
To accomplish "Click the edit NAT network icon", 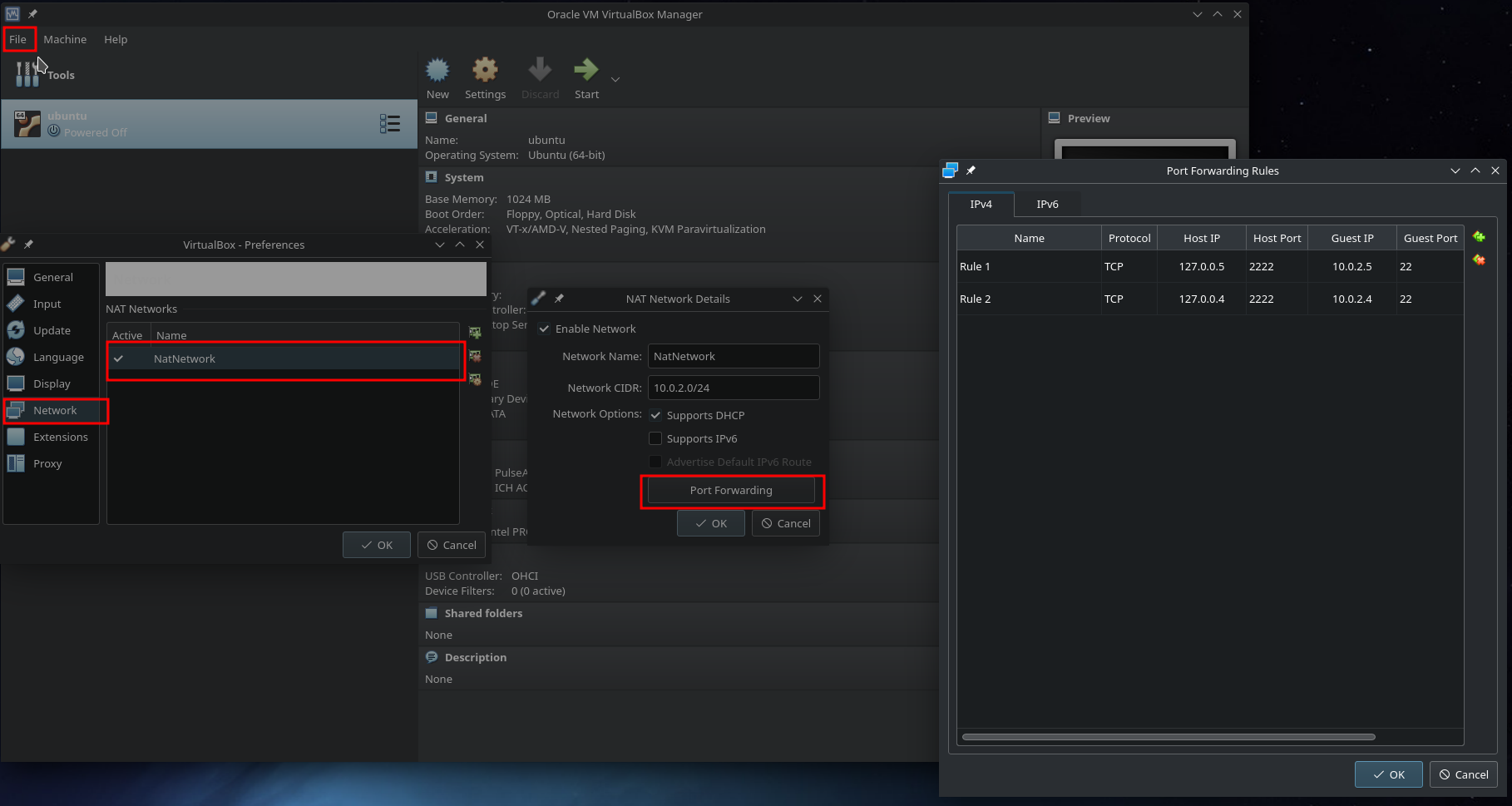I will point(475,379).
